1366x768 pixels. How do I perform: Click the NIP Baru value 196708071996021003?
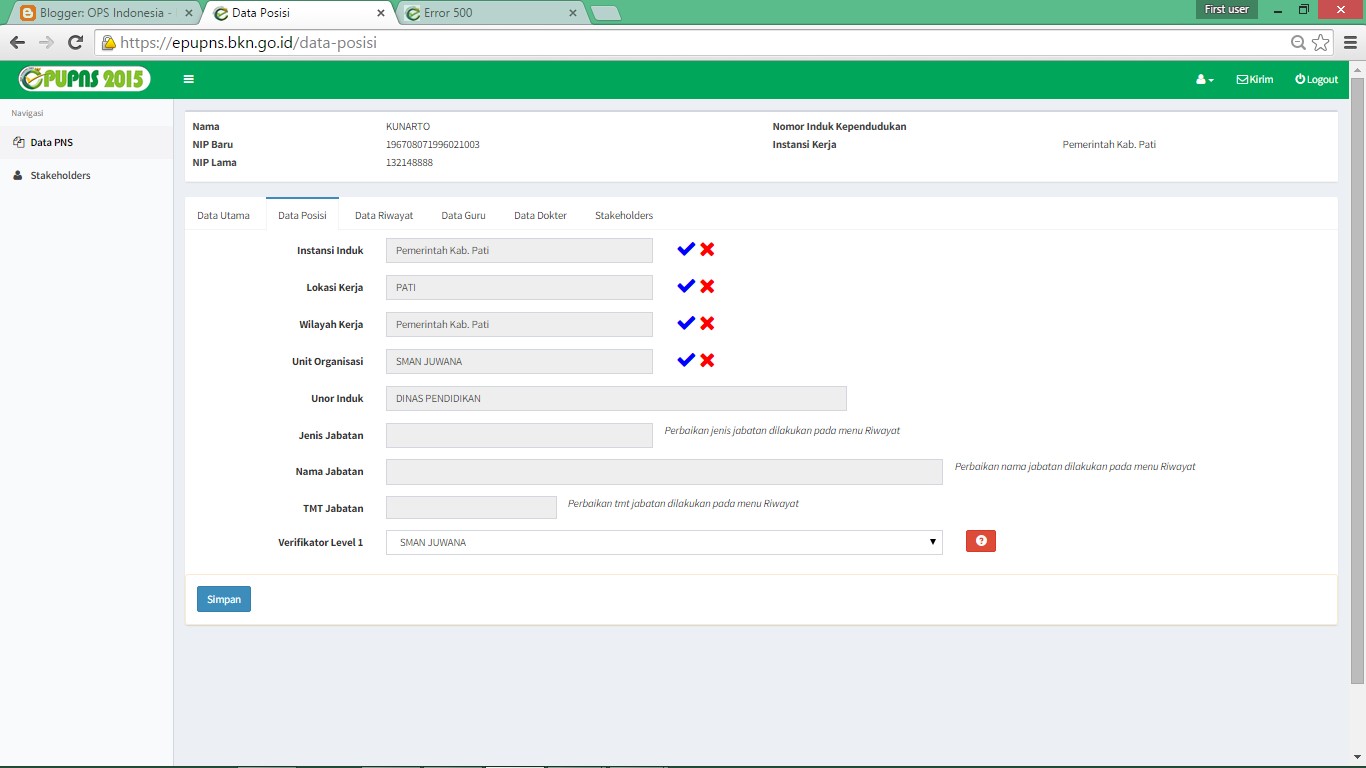pyautogui.click(x=433, y=144)
